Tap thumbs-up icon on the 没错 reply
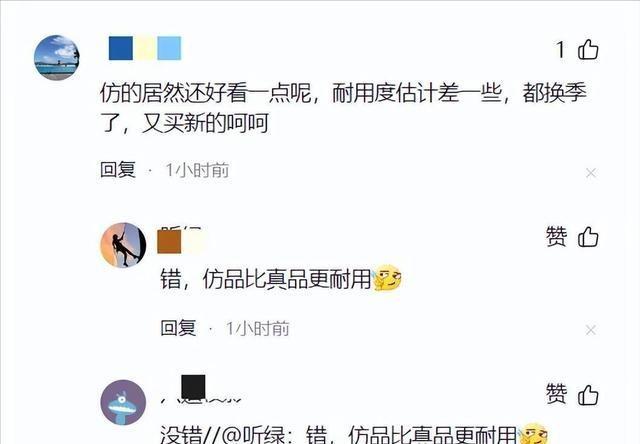This screenshot has width=640, height=444. 588,394
